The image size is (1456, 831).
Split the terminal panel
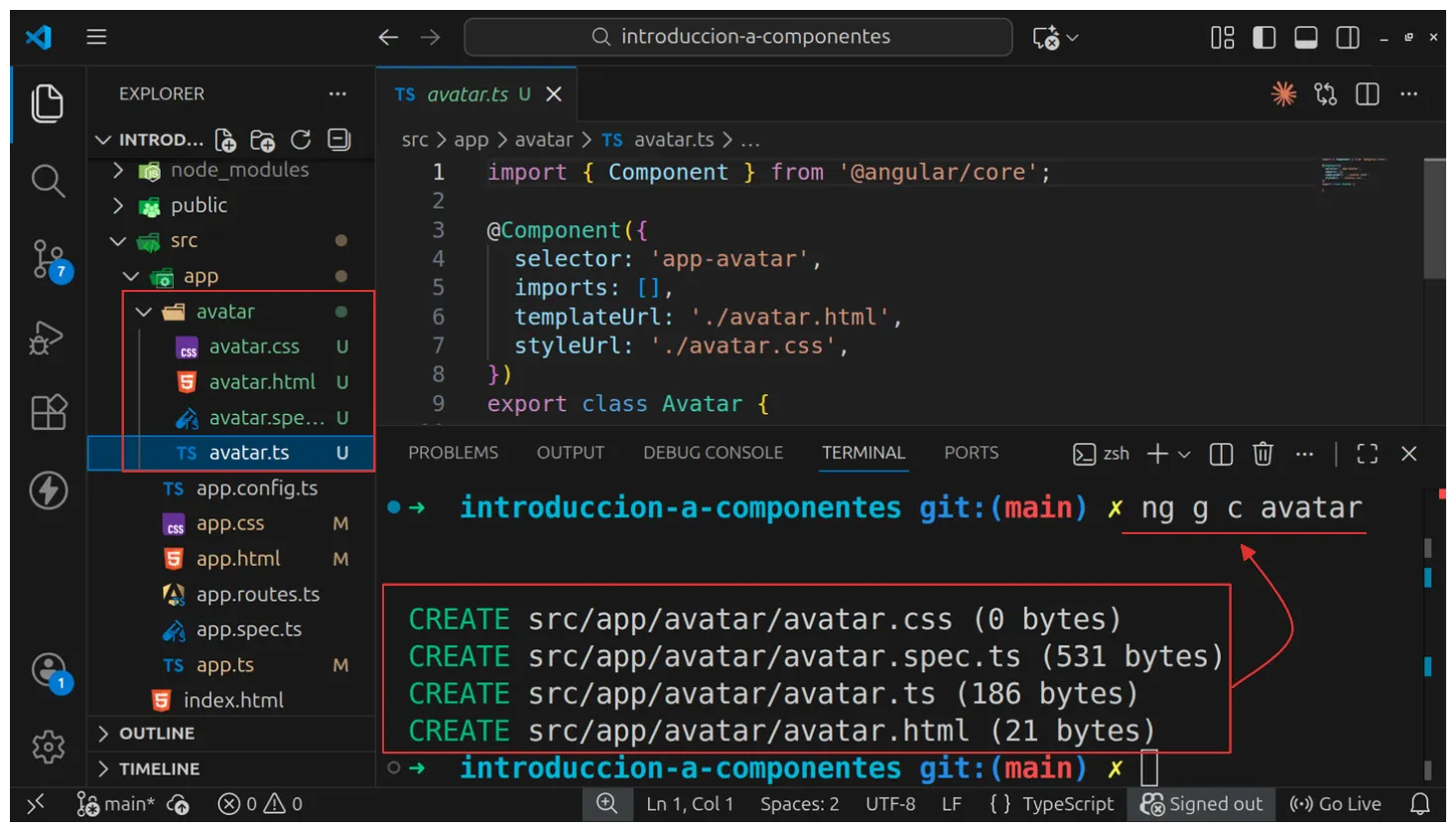point(1221,454)
